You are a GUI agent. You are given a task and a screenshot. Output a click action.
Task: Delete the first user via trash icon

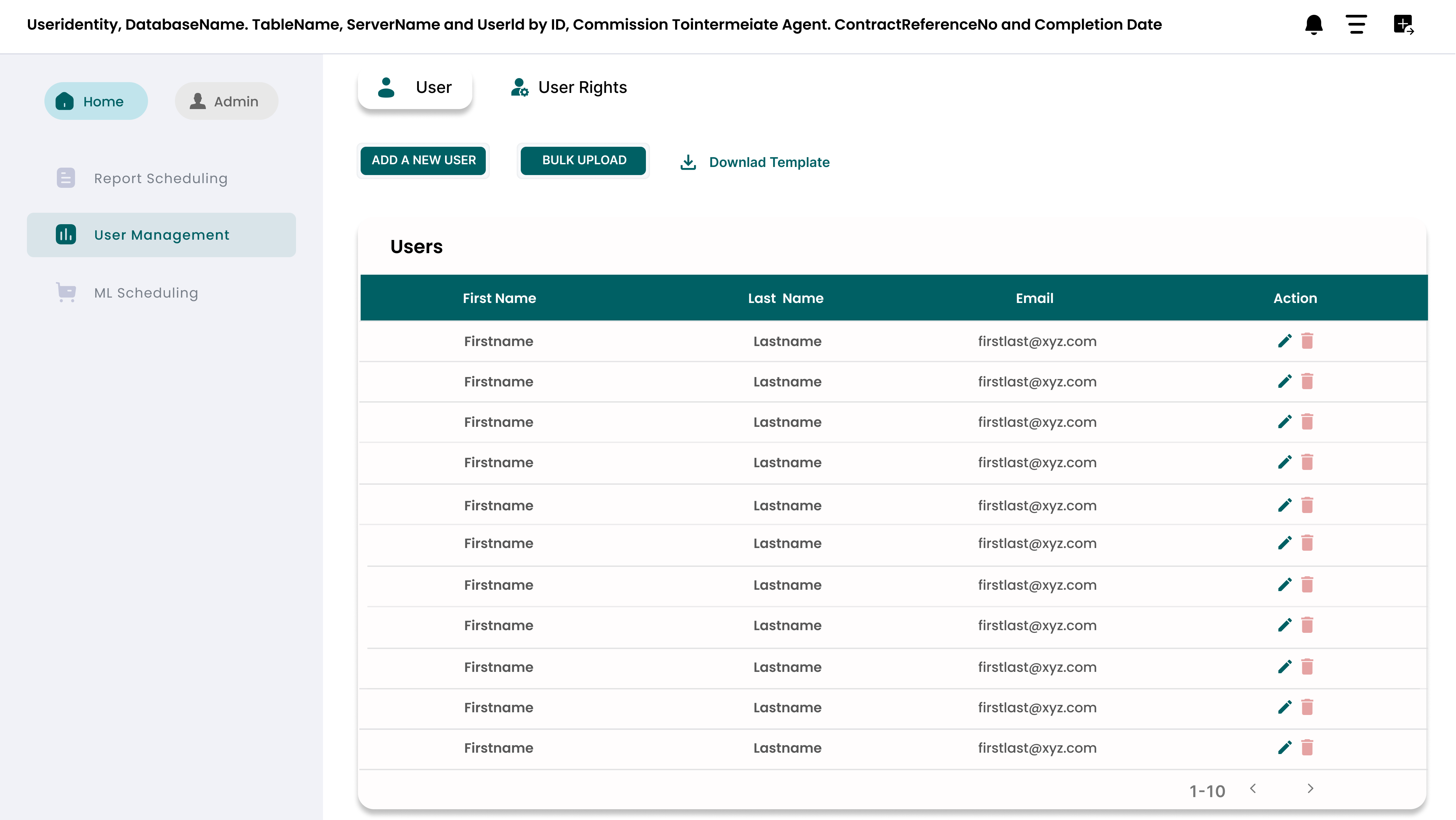(x=1307, y=341)
